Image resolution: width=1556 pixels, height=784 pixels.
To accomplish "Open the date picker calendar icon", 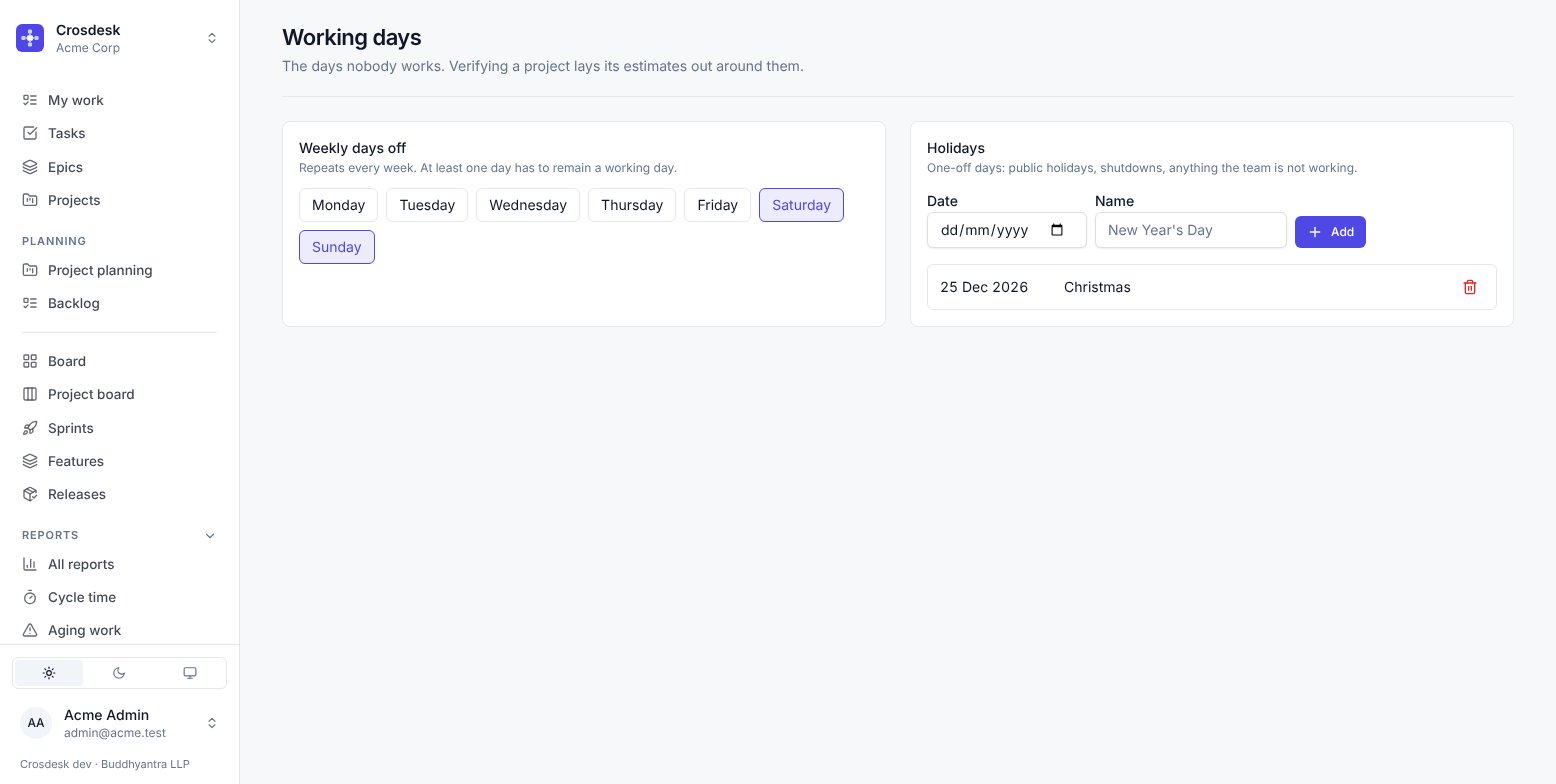I will point(1058,230).
